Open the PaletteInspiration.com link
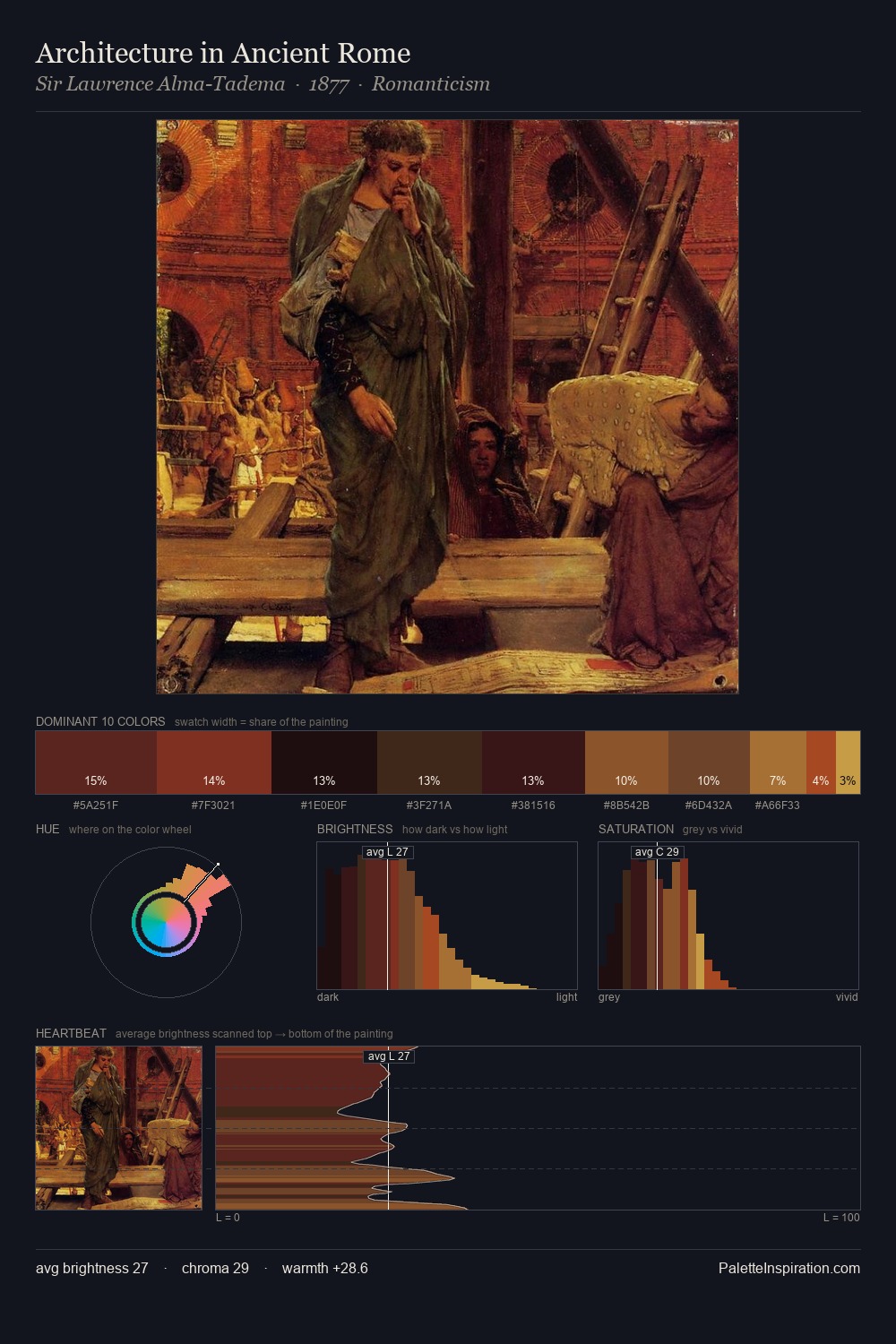896x1344 pixels. pyautogui.click(x=789, y=1268)
